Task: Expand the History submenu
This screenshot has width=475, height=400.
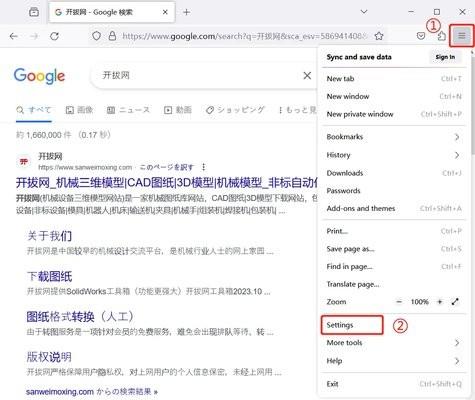Action: (x=394, y=155)
